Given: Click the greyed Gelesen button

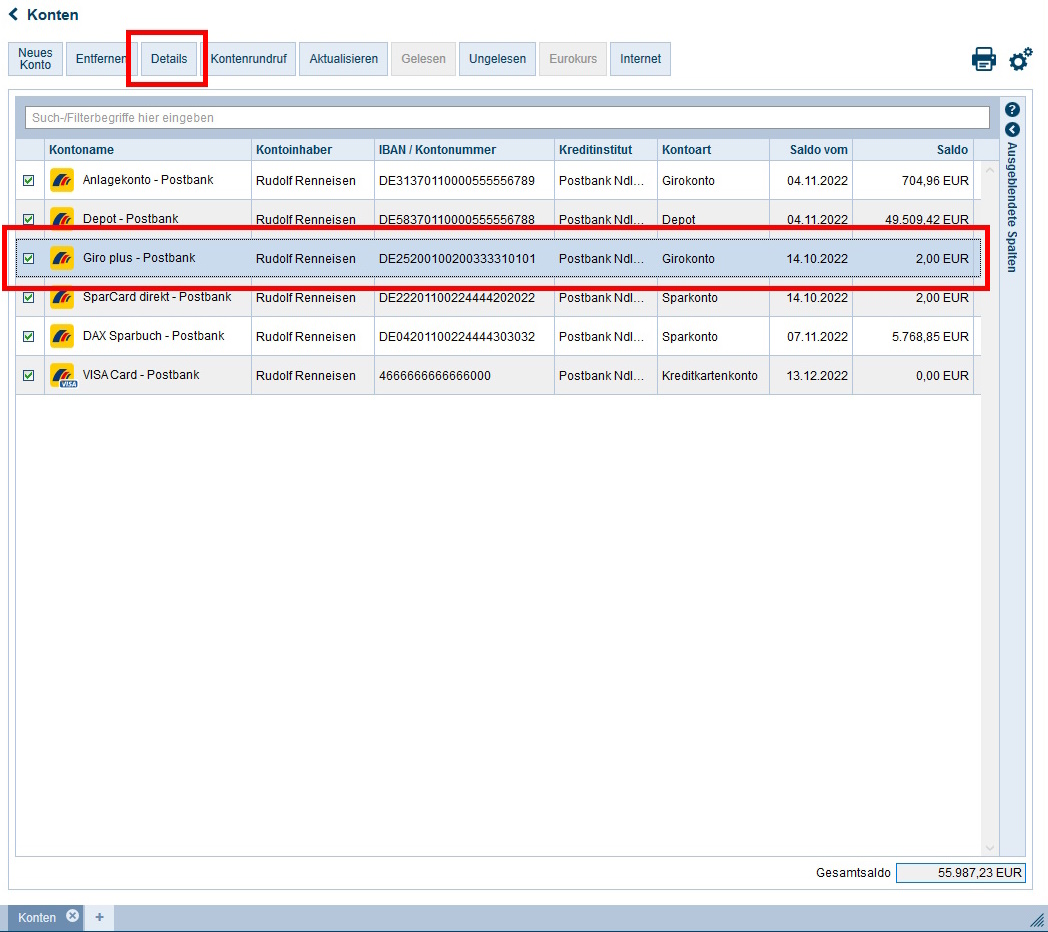Looking at the screenshot, I should click(423, 59).
